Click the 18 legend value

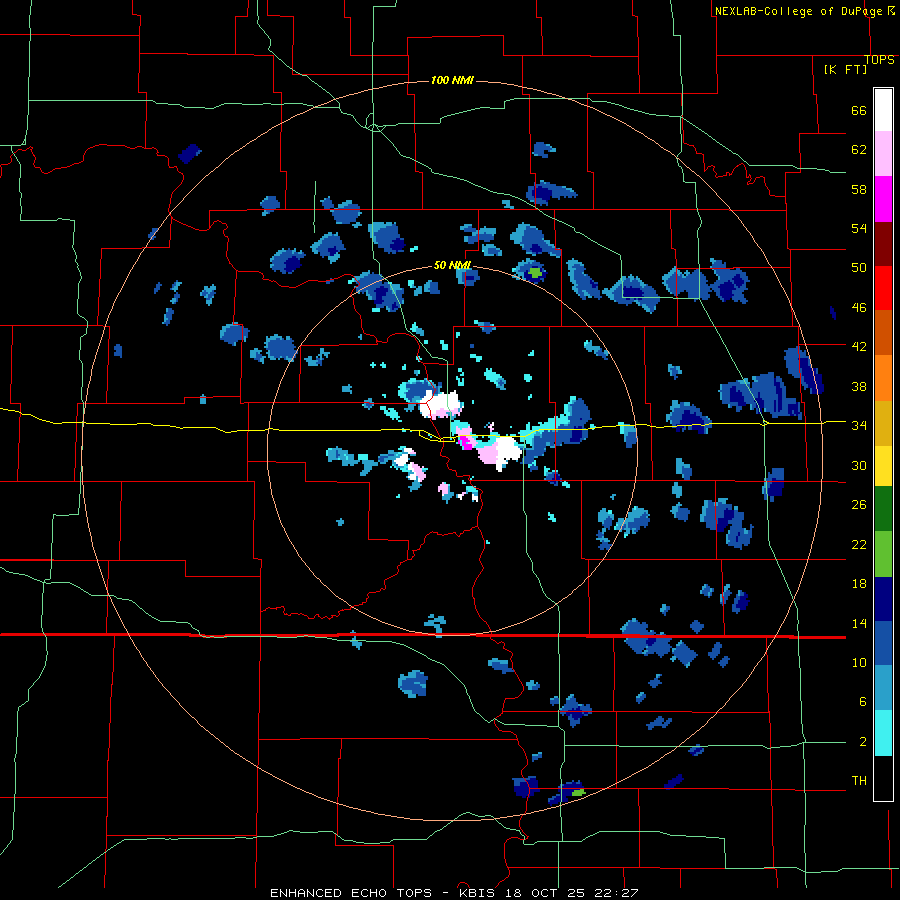tap(859, 584)
